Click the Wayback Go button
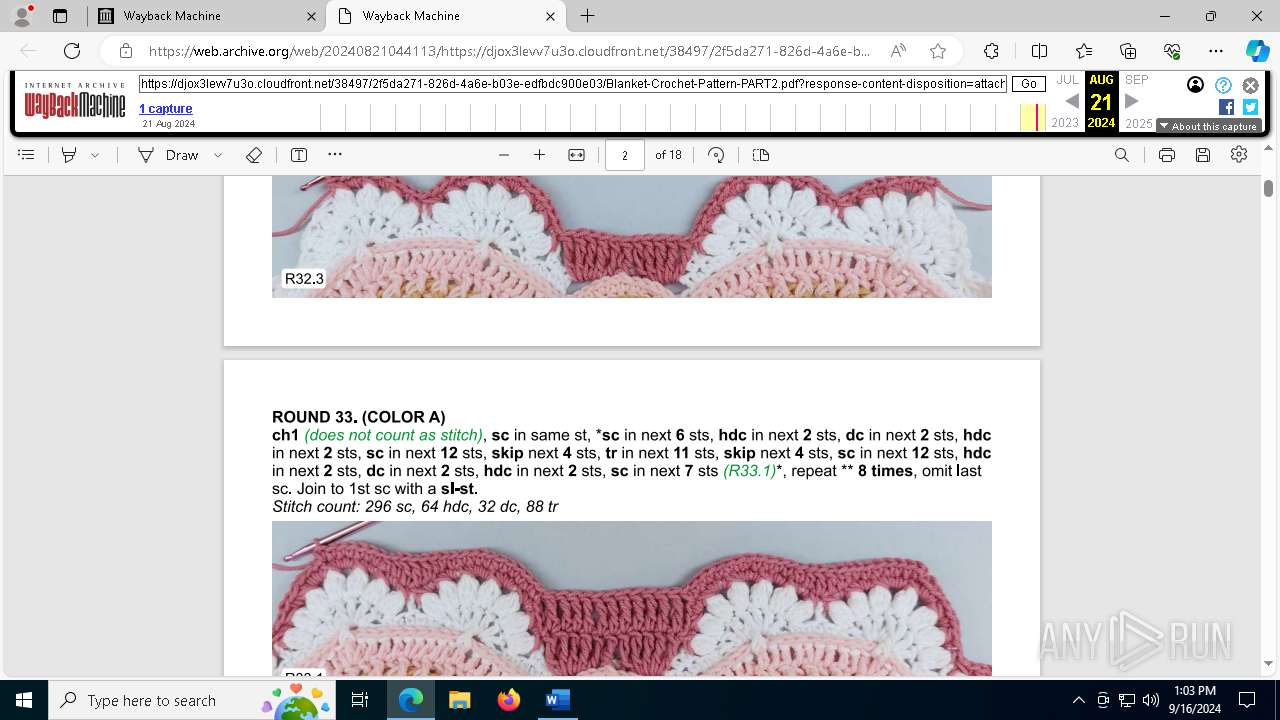 tap(1029, 84)
